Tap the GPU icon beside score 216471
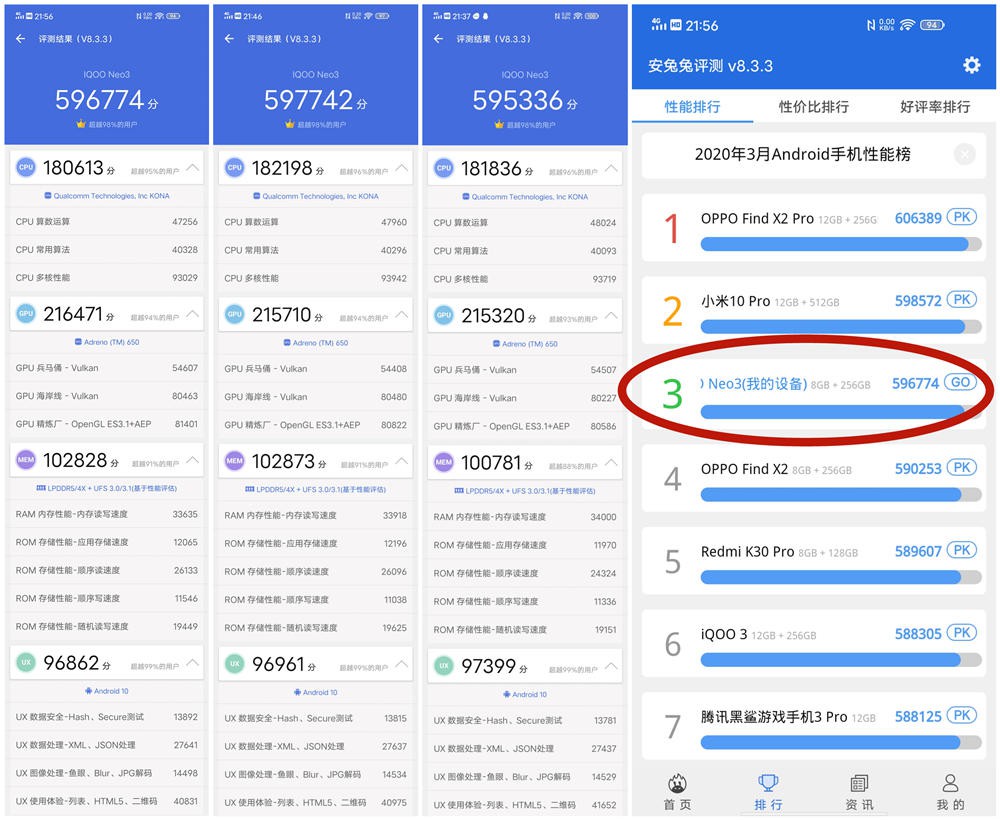The height and width of the screenshot is (820, 1000). (x=26, y=314)
